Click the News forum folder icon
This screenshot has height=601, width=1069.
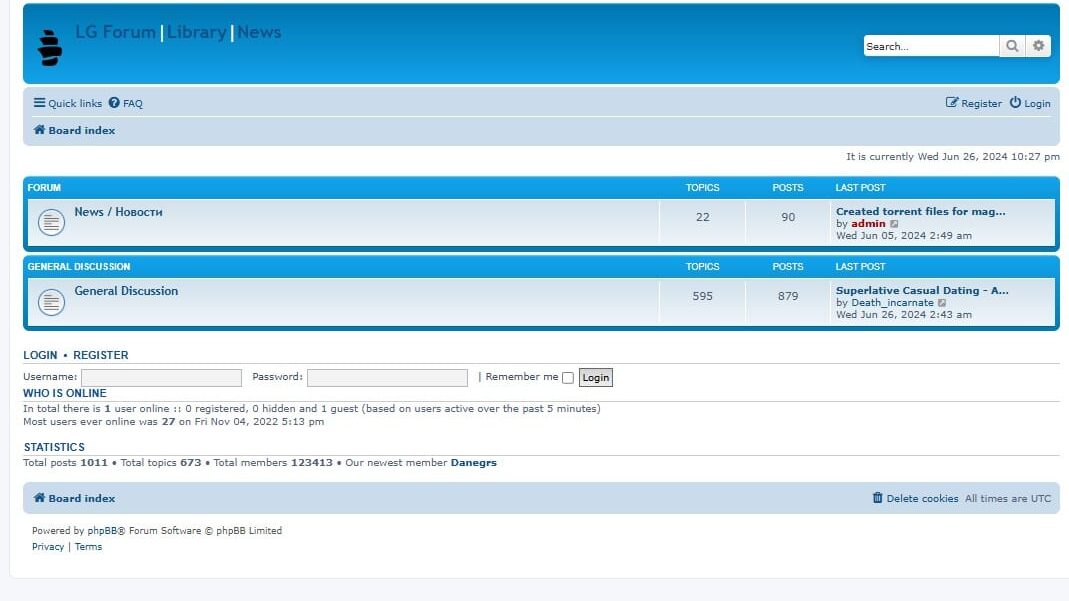point(51,223)
